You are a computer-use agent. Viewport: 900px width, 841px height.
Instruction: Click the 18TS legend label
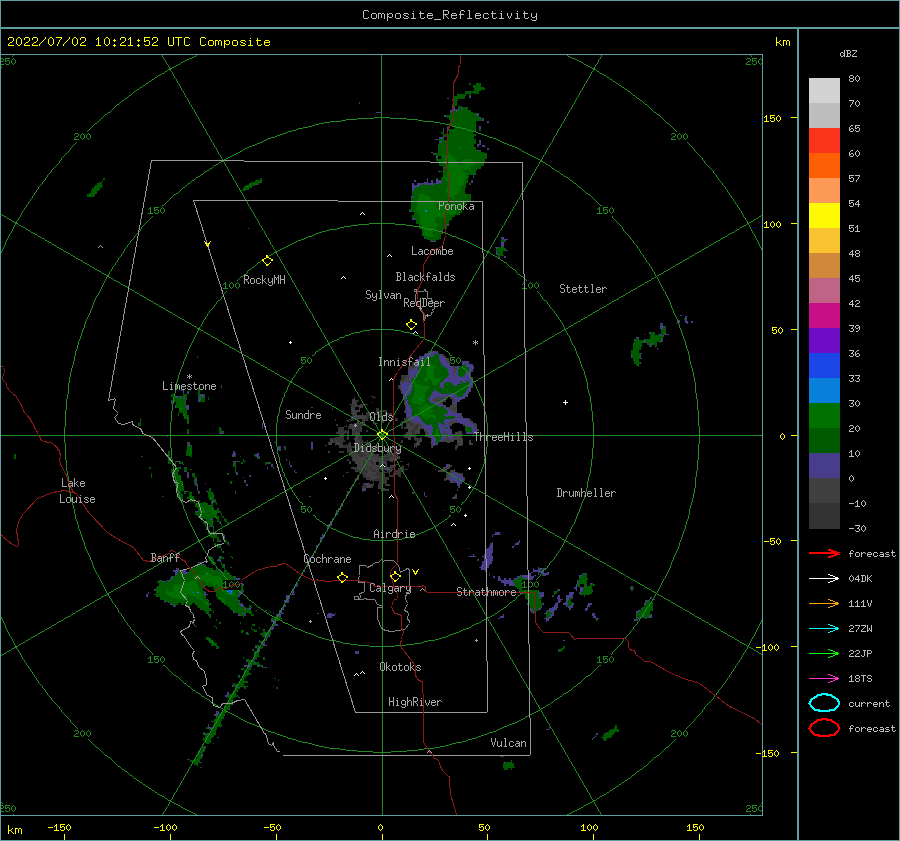860,679
